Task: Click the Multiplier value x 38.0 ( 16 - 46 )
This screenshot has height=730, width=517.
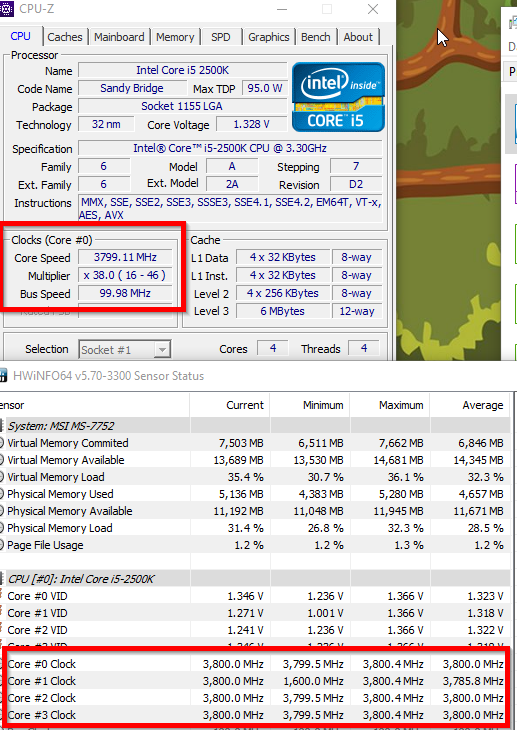Action: coord(125,275)
